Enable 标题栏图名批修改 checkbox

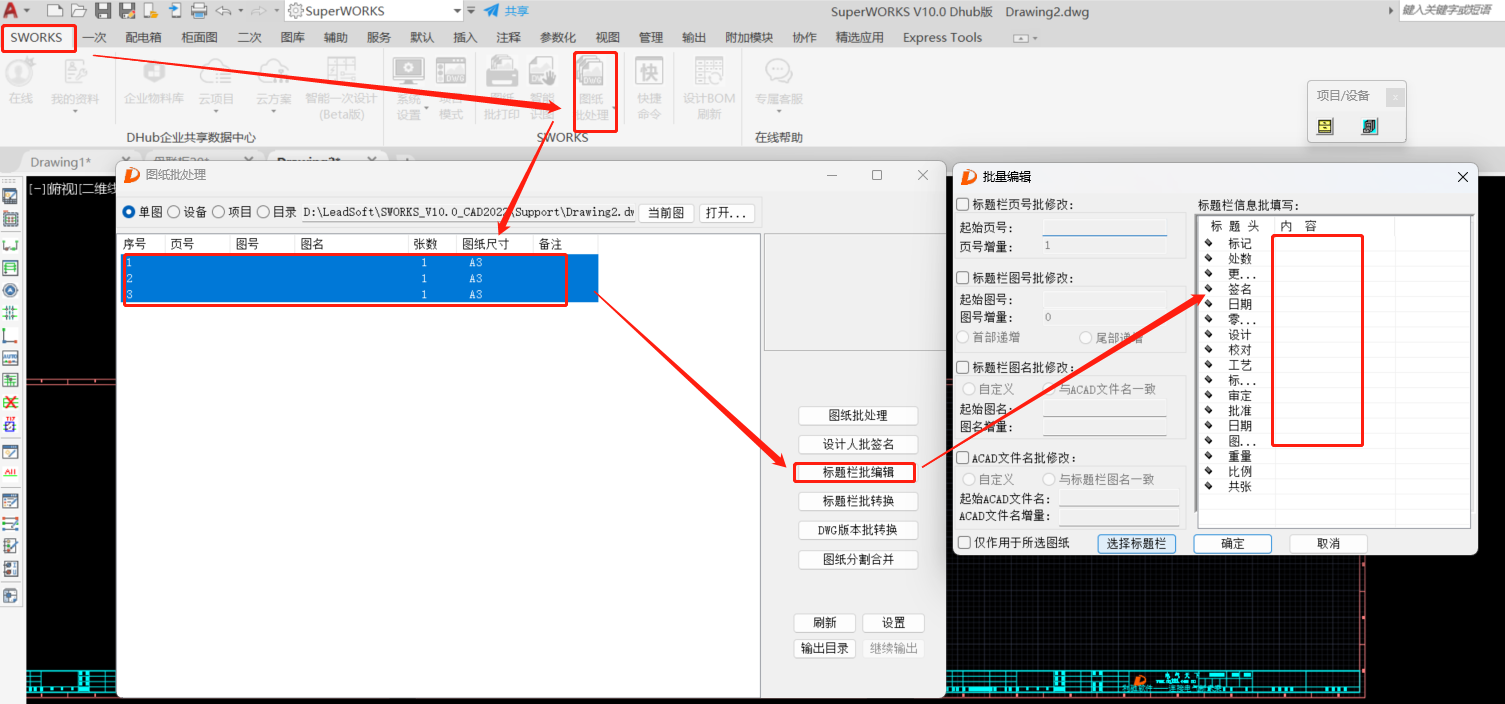[964, 368]
